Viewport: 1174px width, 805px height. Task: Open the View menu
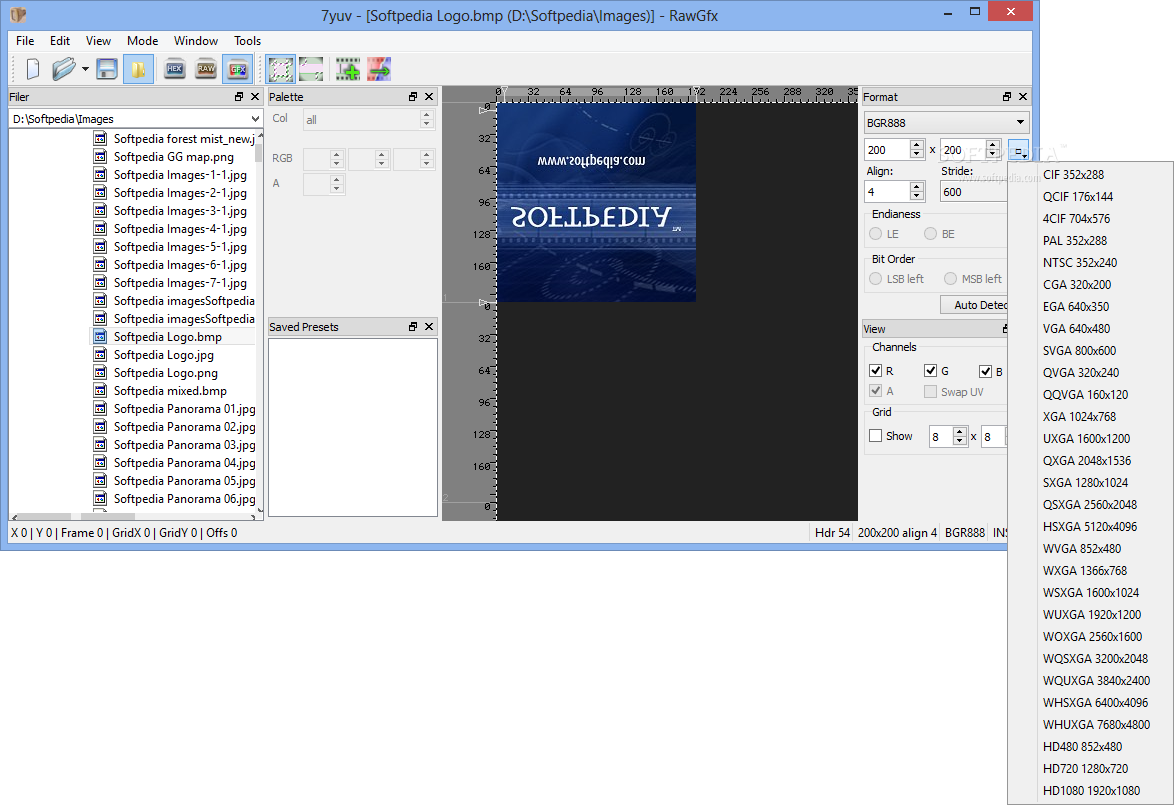tap(98, 40)
